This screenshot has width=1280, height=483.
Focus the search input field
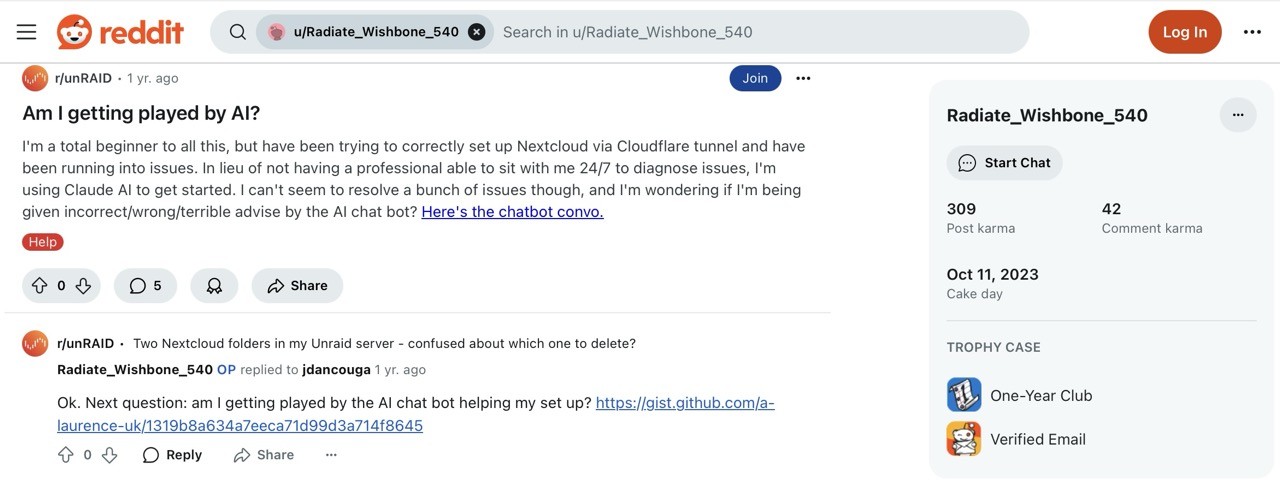pyautogui.click(x=760, y=32)
